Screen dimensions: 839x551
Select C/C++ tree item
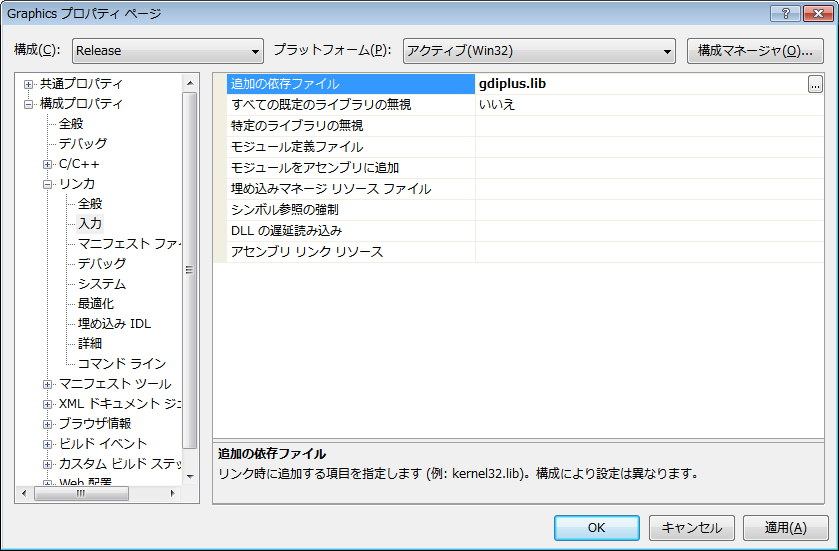[x=79, y=164]
